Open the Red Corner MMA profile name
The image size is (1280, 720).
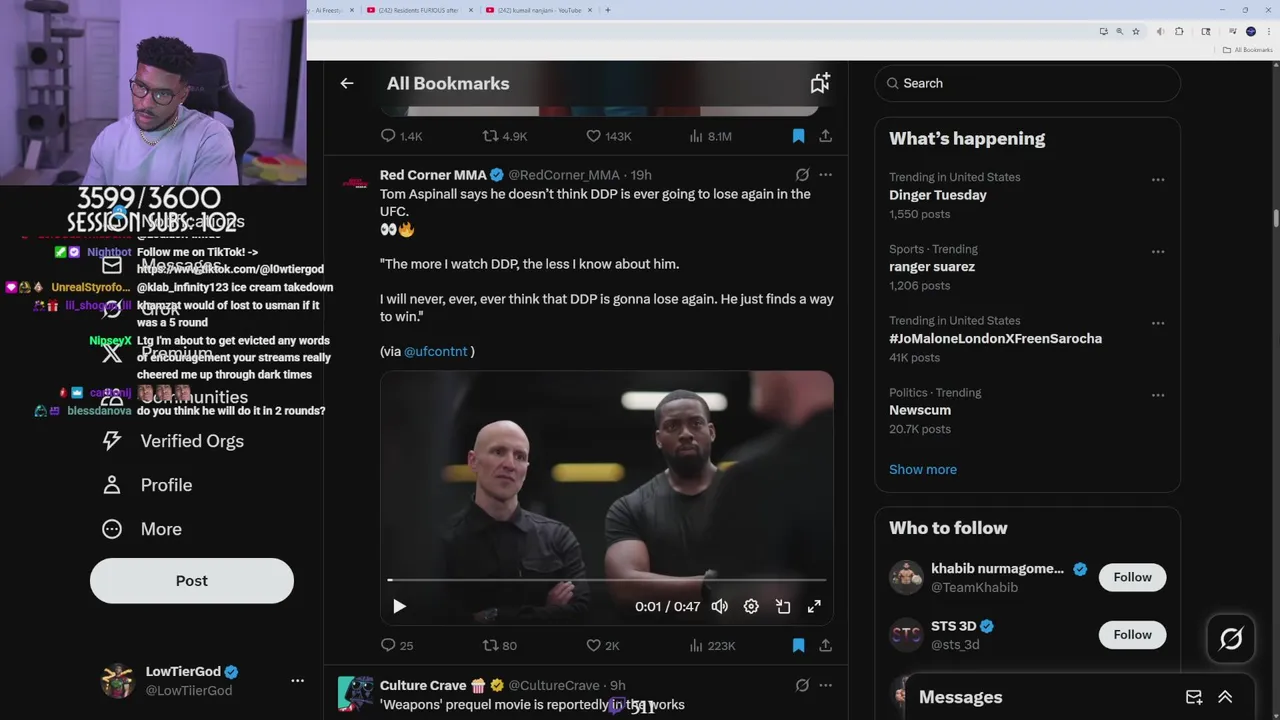click(433, 174)
